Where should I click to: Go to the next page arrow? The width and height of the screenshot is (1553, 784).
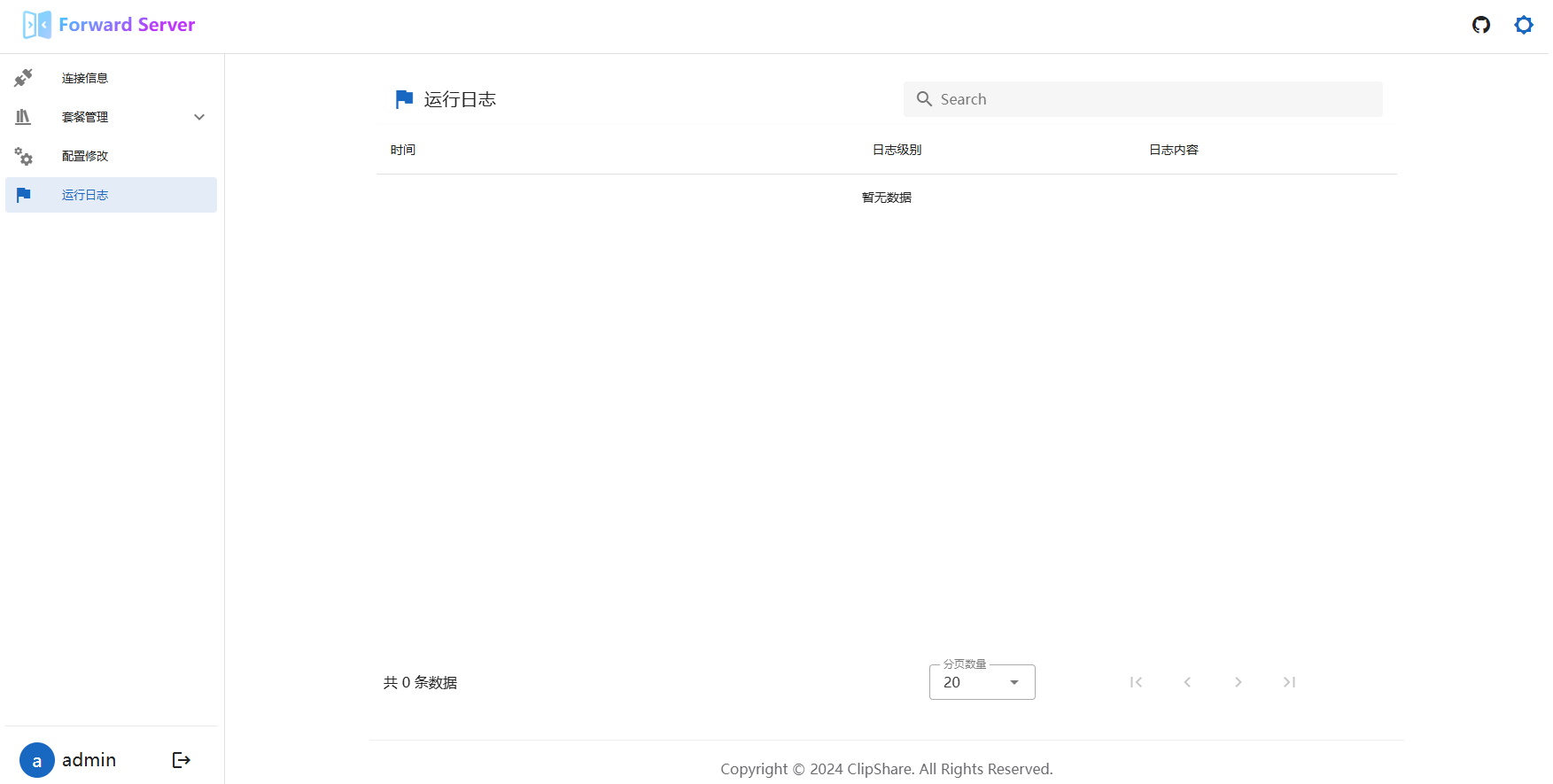1239,682
